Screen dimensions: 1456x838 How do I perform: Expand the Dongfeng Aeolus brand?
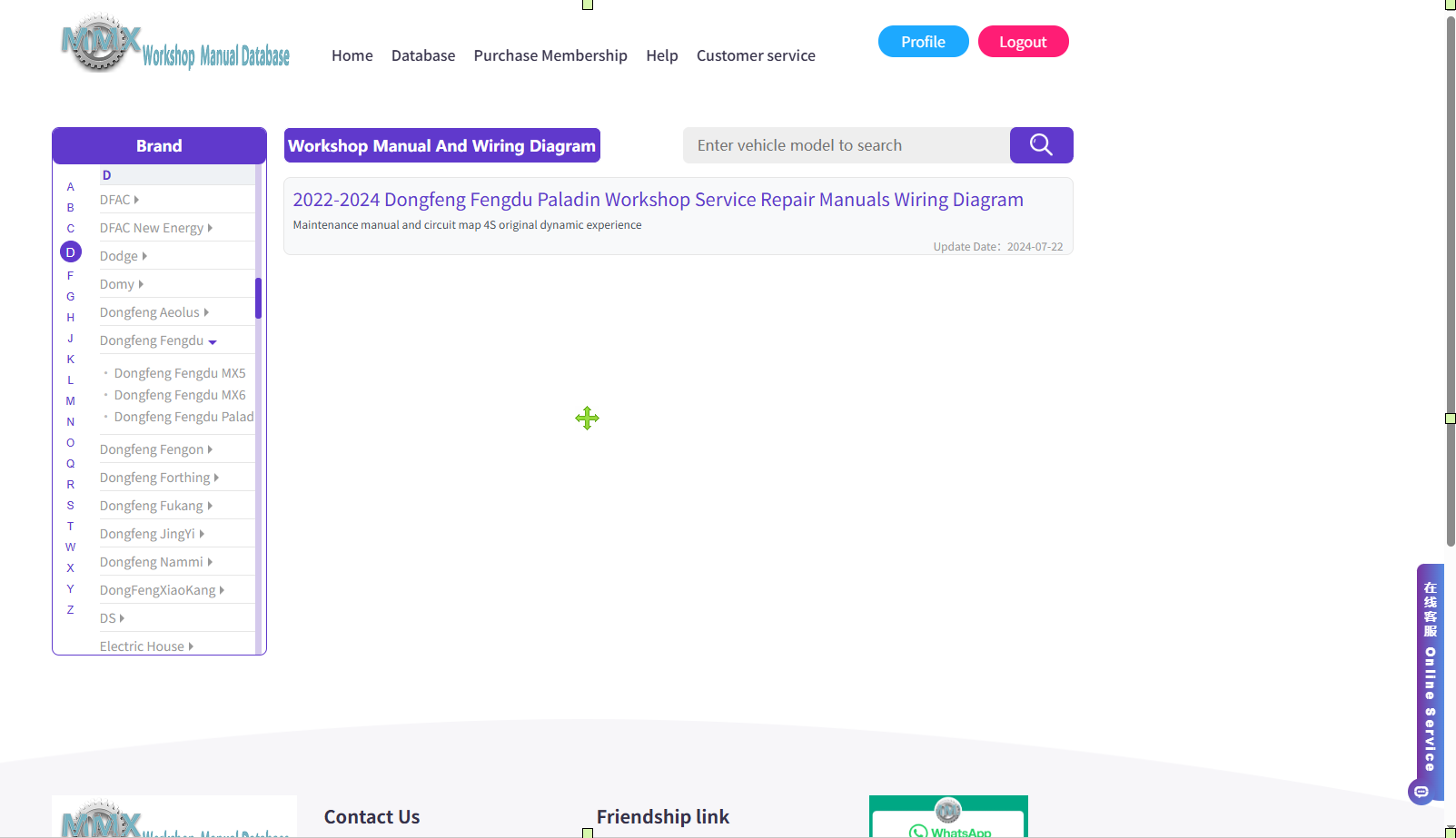[x=154, y=312]
